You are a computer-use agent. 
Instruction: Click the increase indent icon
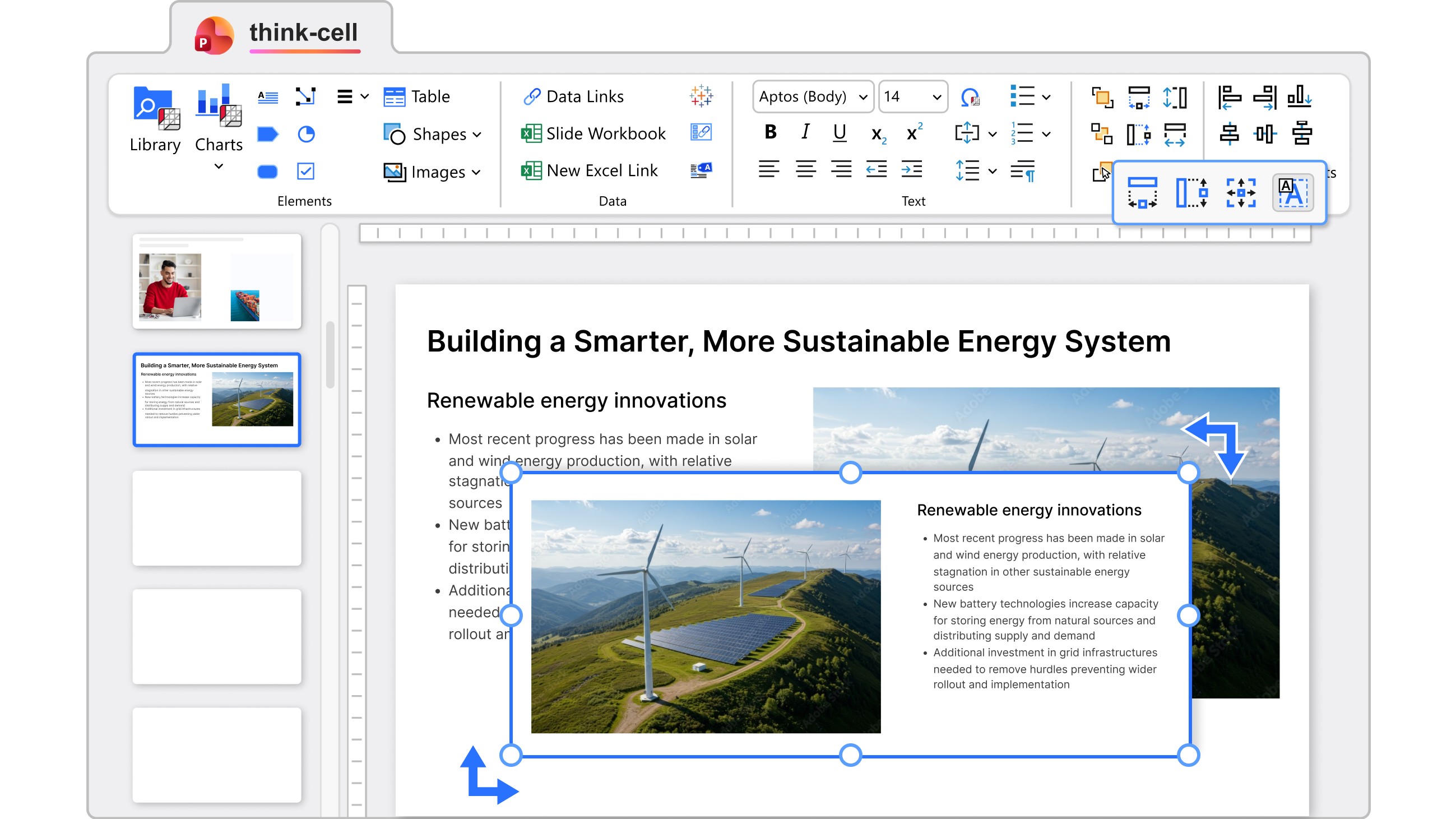point(912,169)
